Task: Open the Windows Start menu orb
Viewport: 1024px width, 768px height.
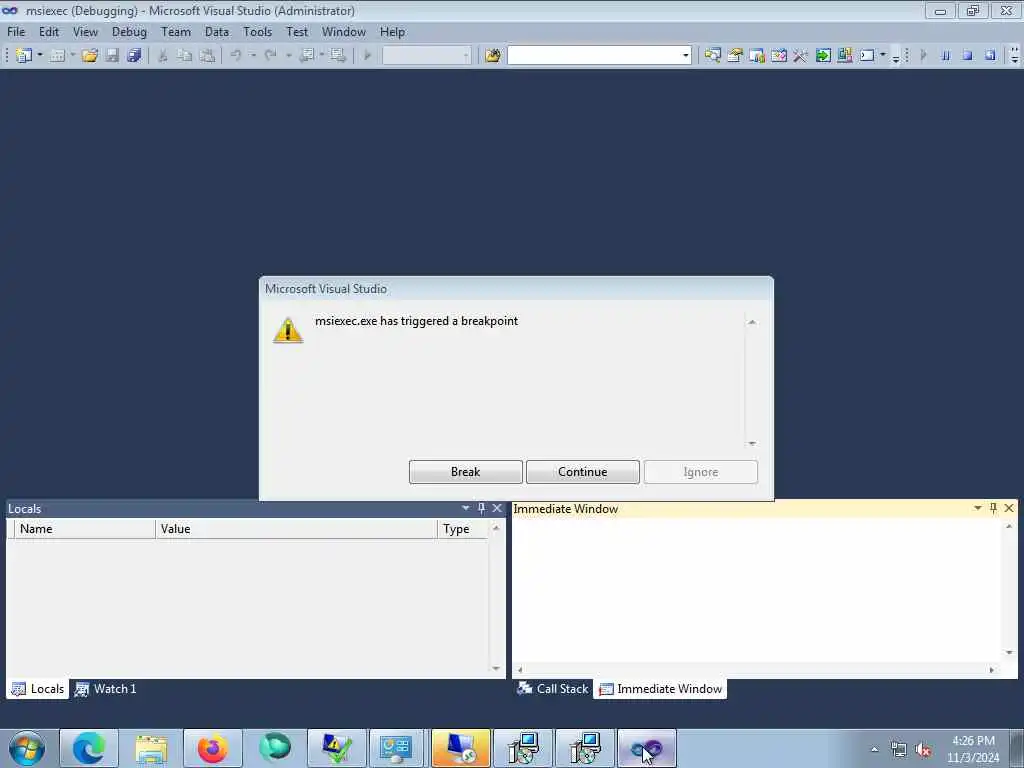Action: pos(27,748)
